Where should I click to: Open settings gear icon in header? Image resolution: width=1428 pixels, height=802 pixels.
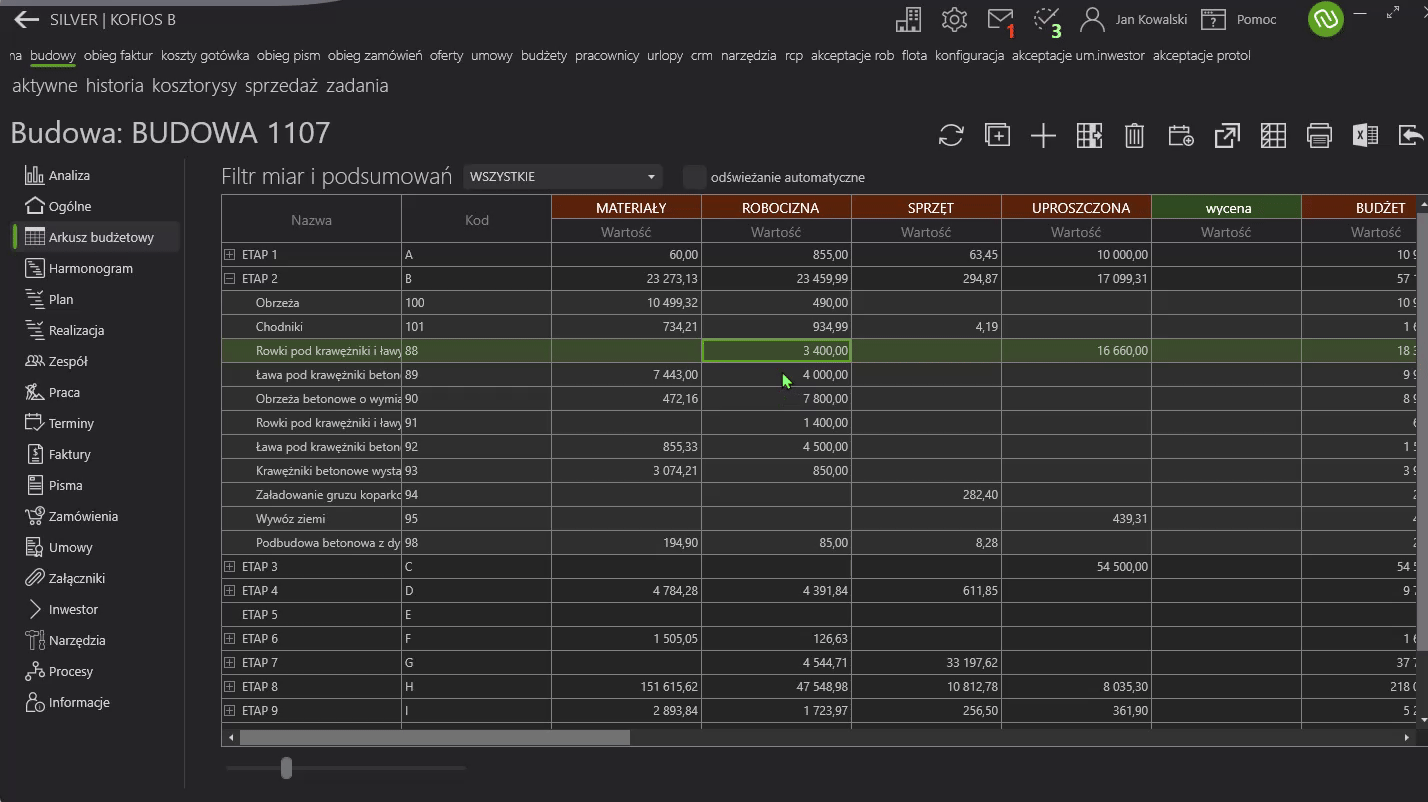click(954, 19)
